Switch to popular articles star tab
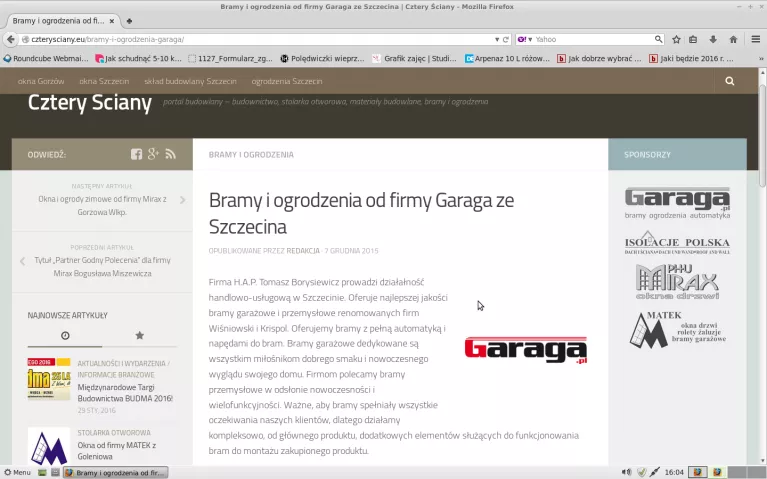 [139, 335]
